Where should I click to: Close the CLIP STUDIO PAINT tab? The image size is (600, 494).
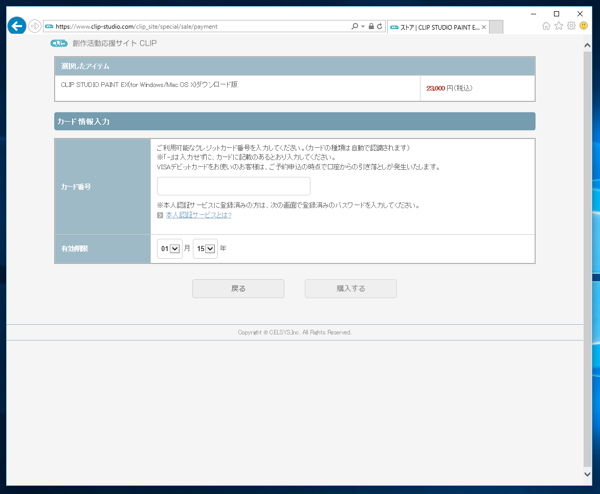click(x=484, y=27)
